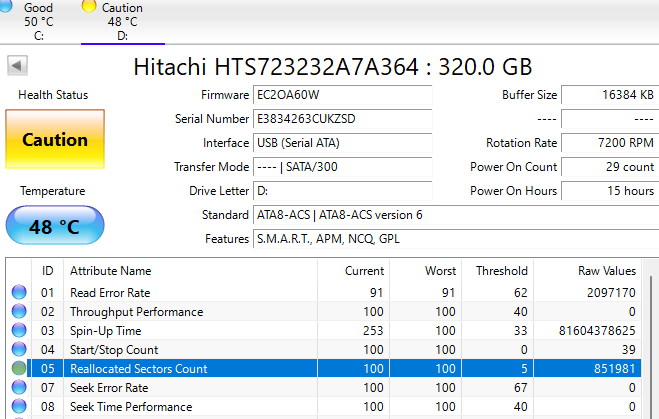This screenshot has width=659, height=419.
Task: Click the Buffer Size value 16384 KB
Action: click(x=610, y=95)
